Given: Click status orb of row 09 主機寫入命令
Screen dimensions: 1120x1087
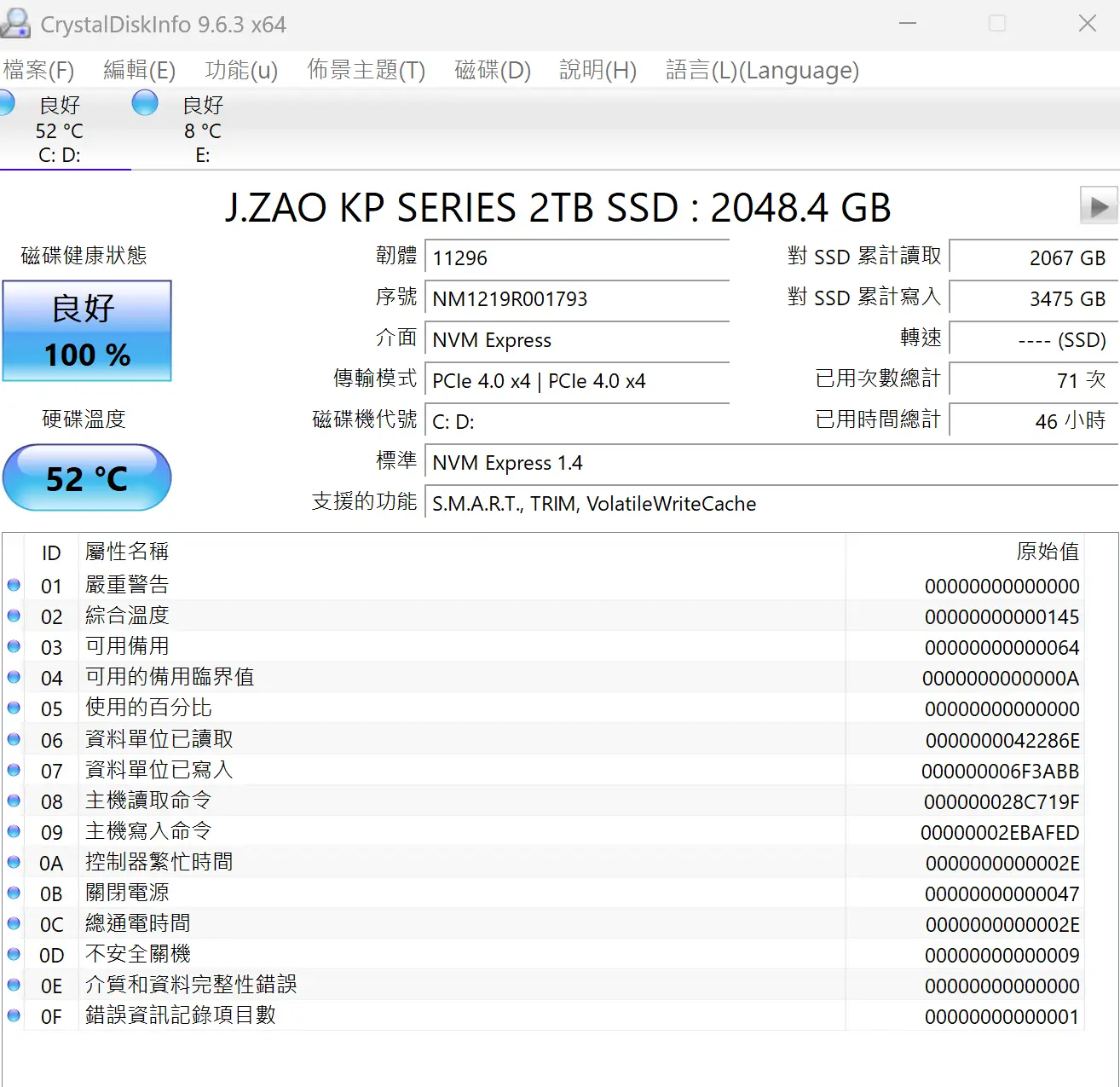Looking at the screenshot, I should [x=14, y=831].
